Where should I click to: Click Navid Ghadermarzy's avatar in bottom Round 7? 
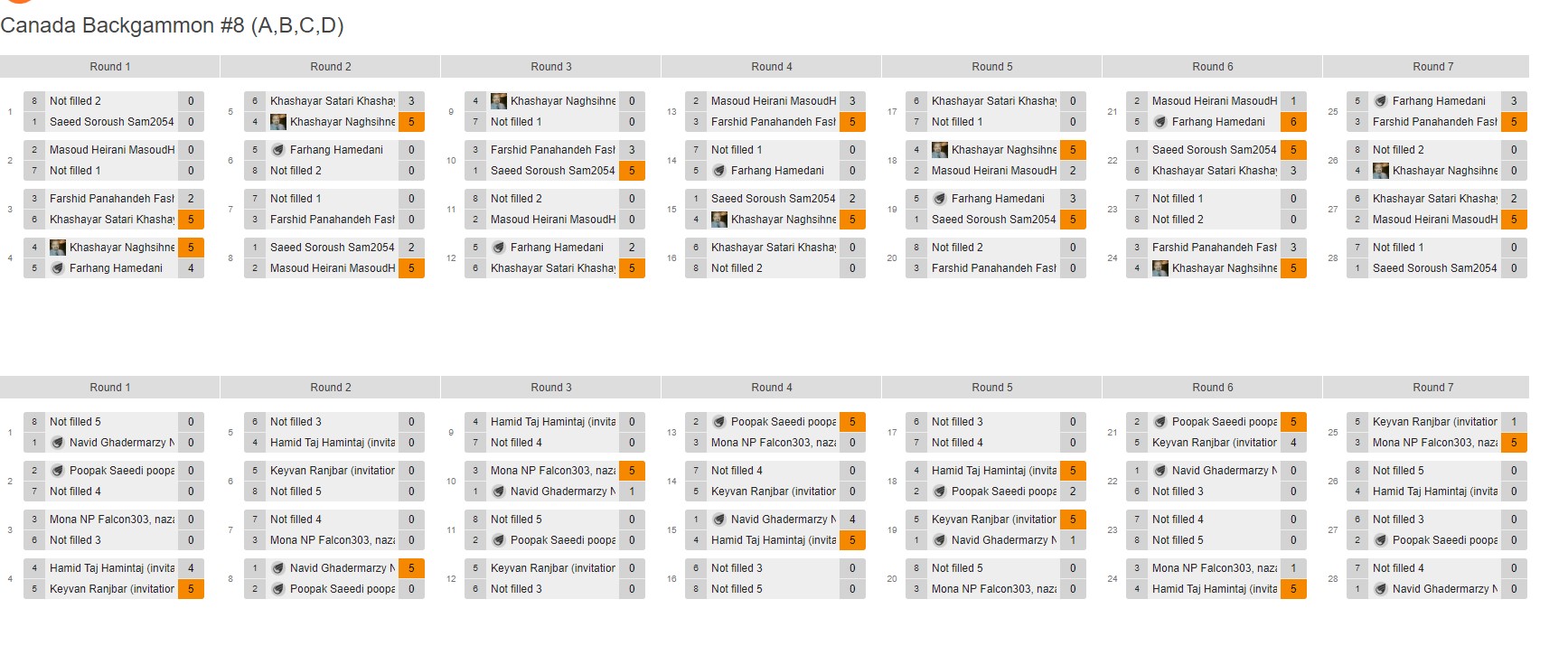pos(1381,589)
